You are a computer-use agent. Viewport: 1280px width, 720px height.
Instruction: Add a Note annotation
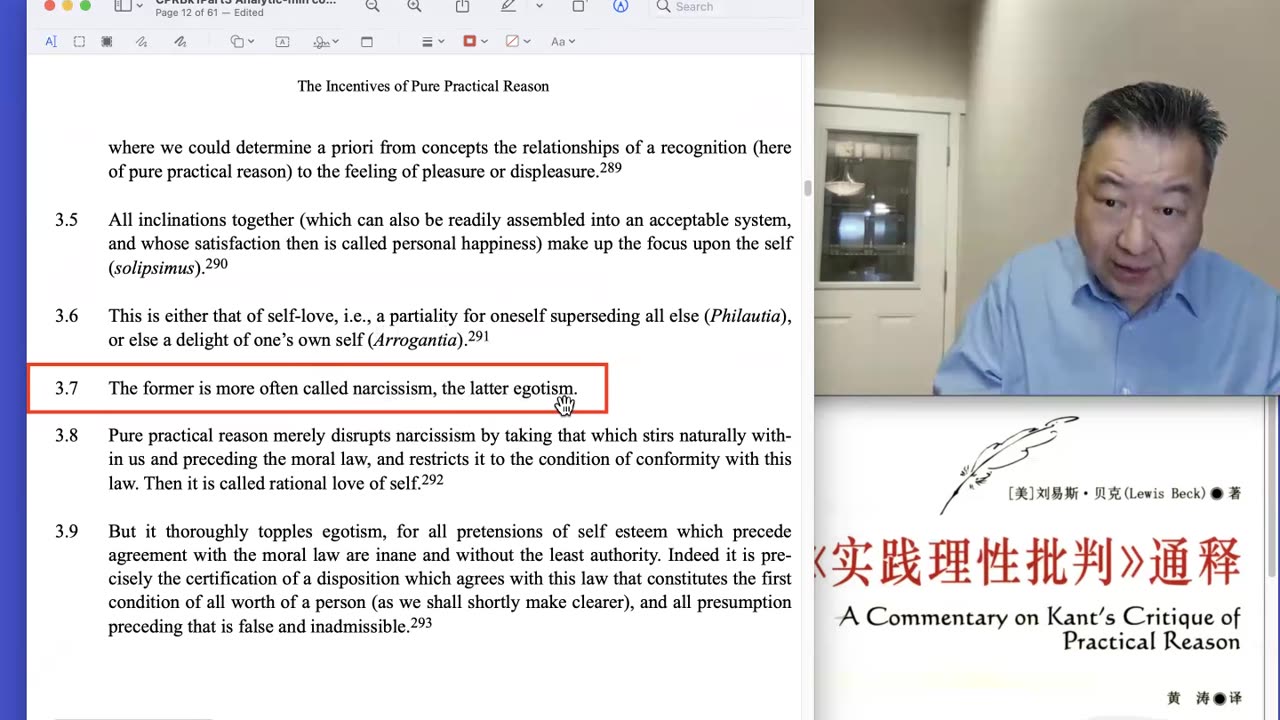tap(366, 41)
